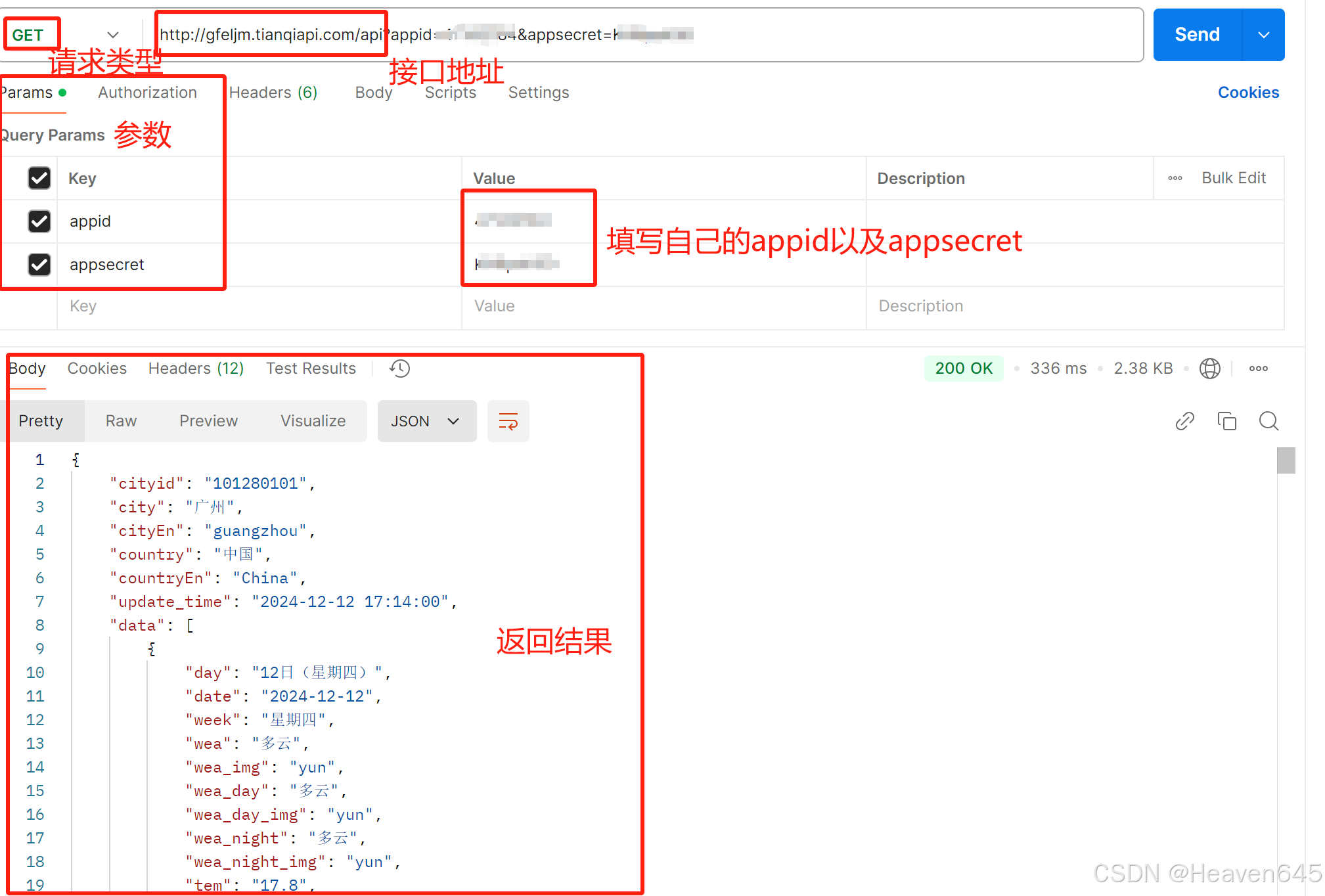Screen dimensions: 1325x896
Task: Switch to the Headers (6) request tab
Action: coord(273,93)
